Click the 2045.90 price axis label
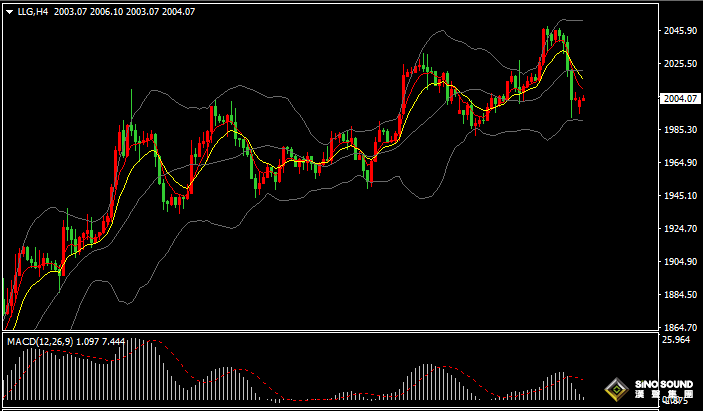 pos(679,31)
